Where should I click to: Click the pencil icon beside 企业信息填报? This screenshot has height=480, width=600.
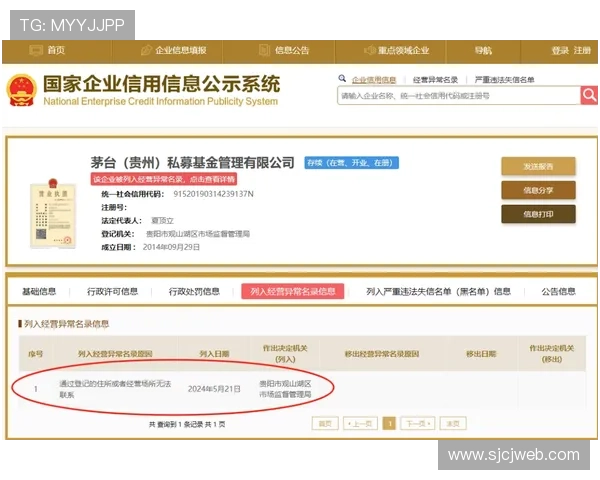tap(146, 50)
